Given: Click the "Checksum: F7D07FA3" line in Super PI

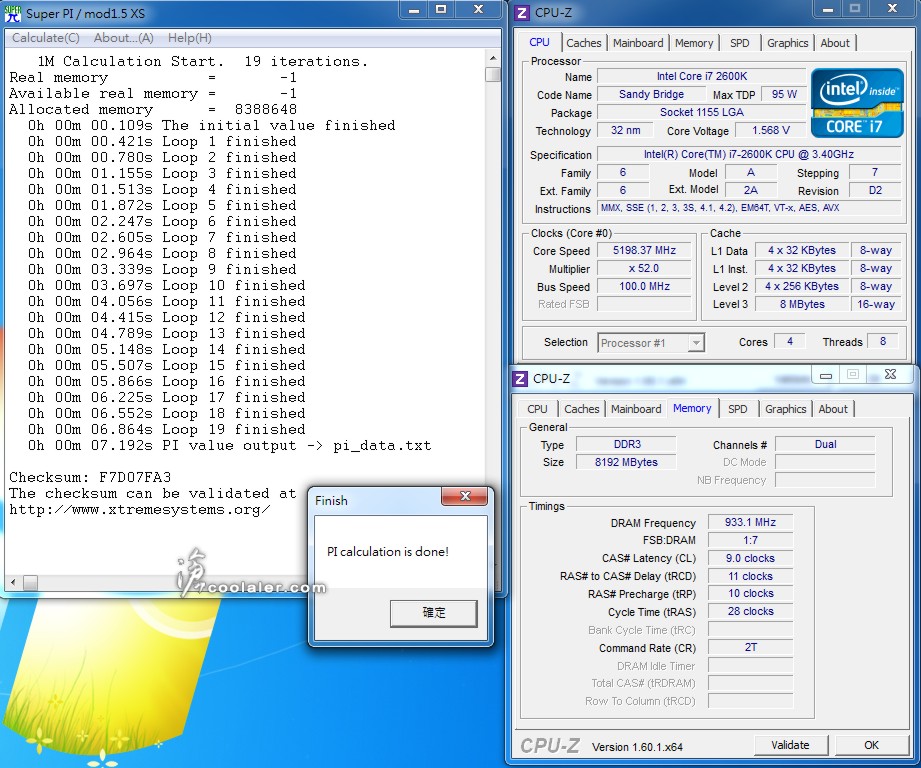Looking at the screenshot, I should pos(90,477).
